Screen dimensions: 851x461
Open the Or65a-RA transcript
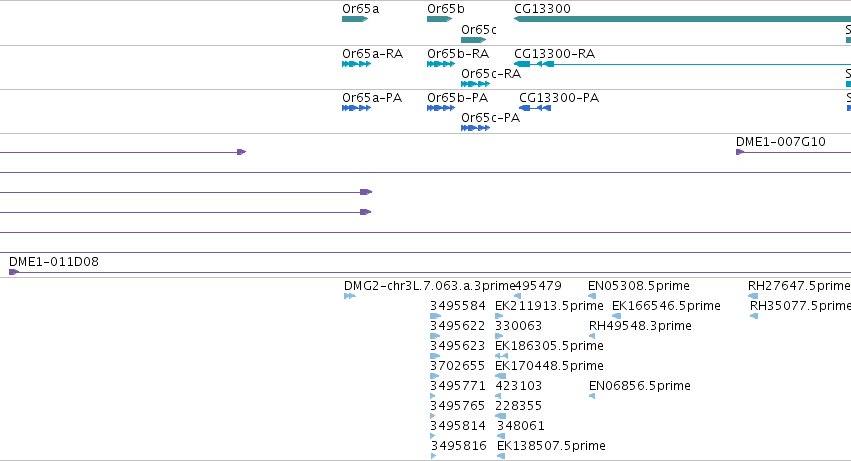pos(357,64)
